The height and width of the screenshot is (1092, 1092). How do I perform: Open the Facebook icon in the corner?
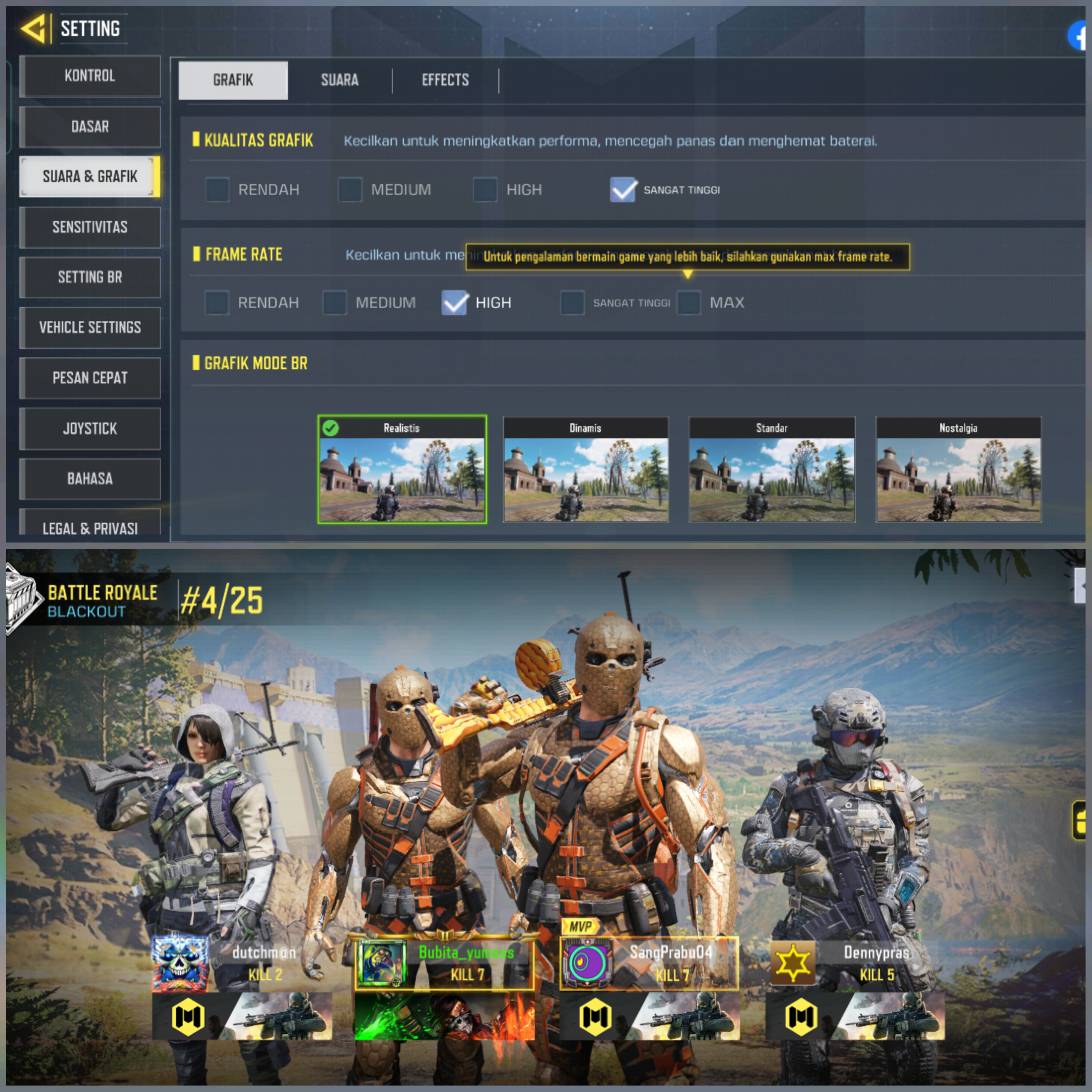click(x=1077, y=36)
